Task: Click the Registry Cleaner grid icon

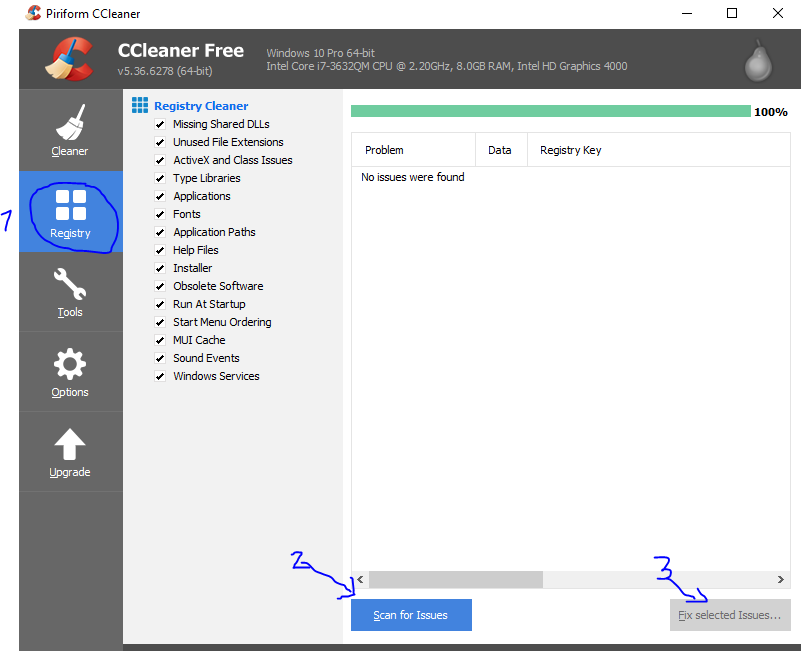Action: [x=139, y=105]
